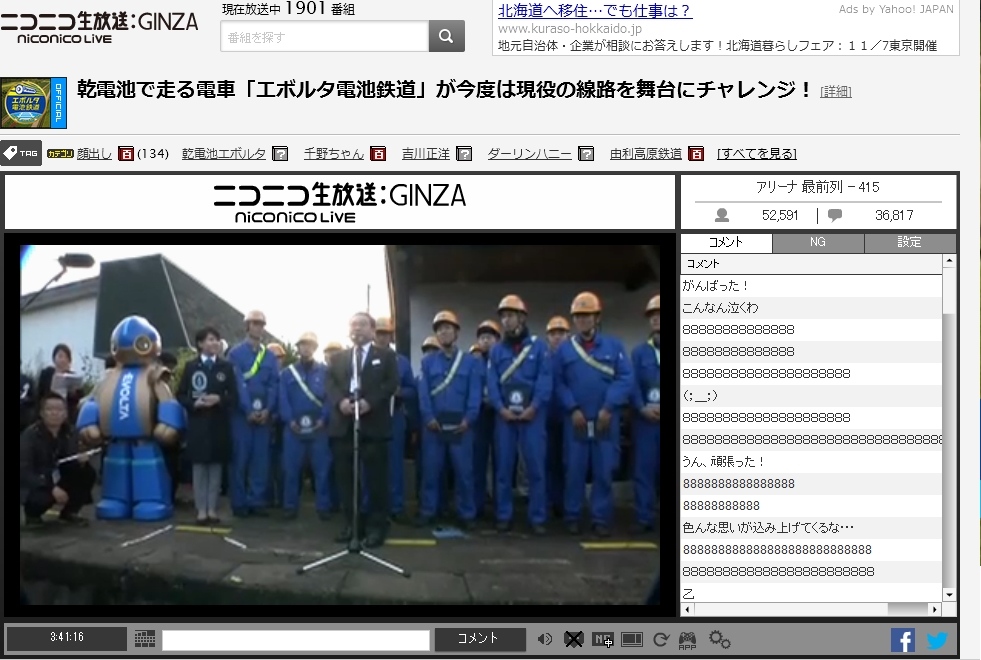Select the comment こんなん泣くわ

pos(811,308)
